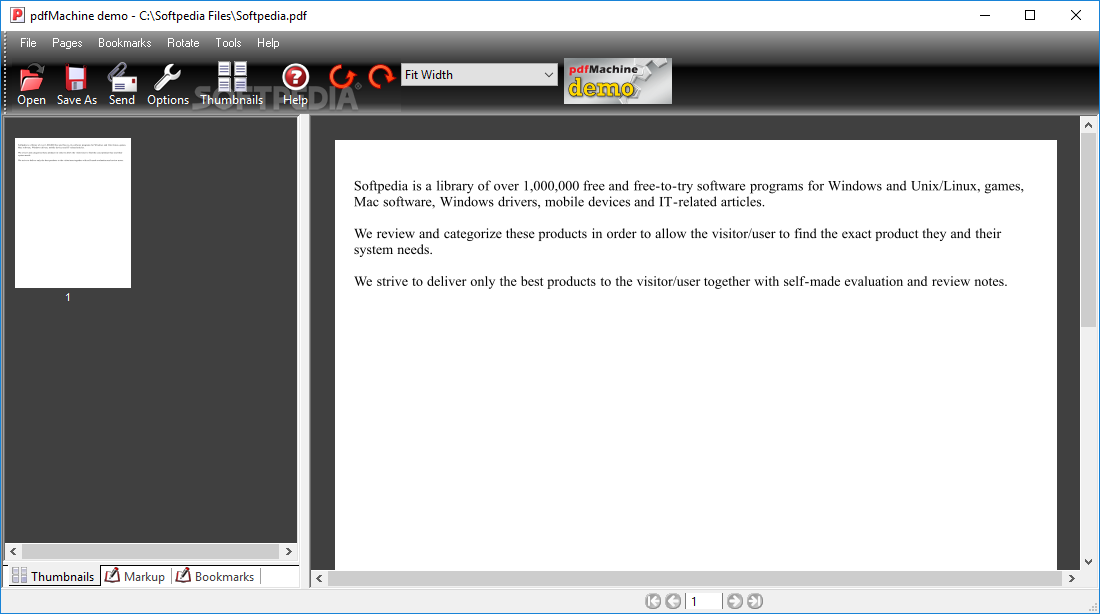Click the page number input field

pyautogui.click(x=704, y=601)
